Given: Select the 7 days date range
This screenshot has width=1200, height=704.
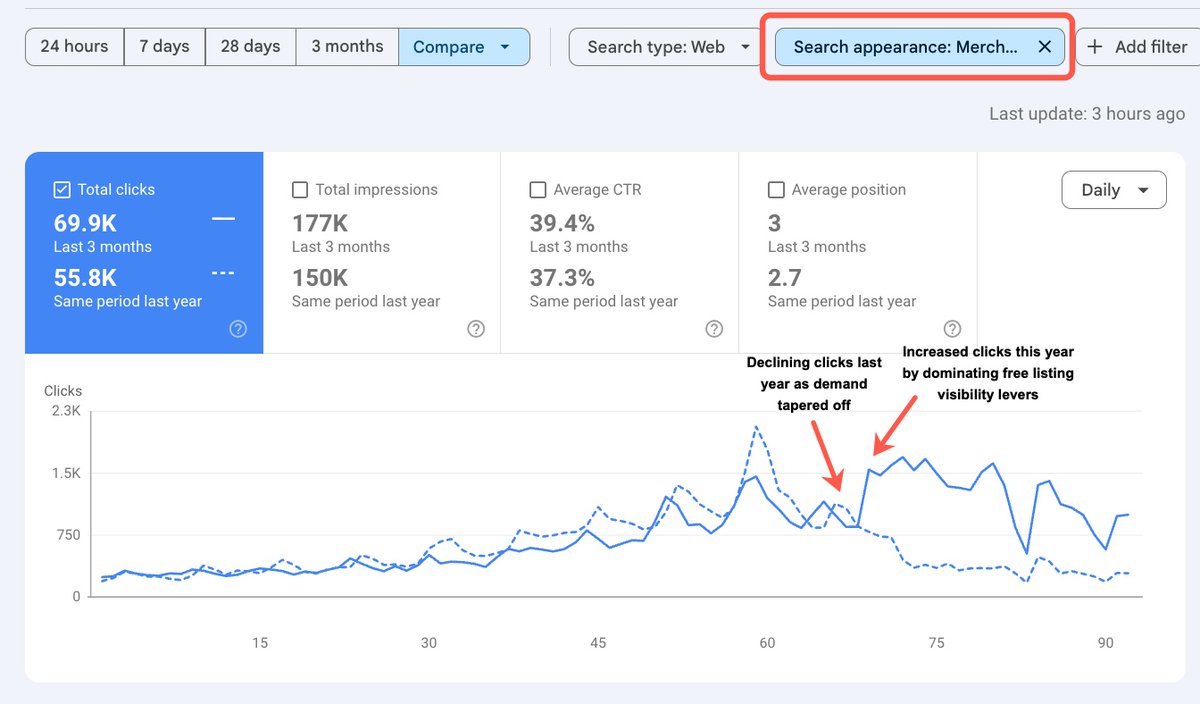Looking at the screenshot, I should (x=164, y=46).
